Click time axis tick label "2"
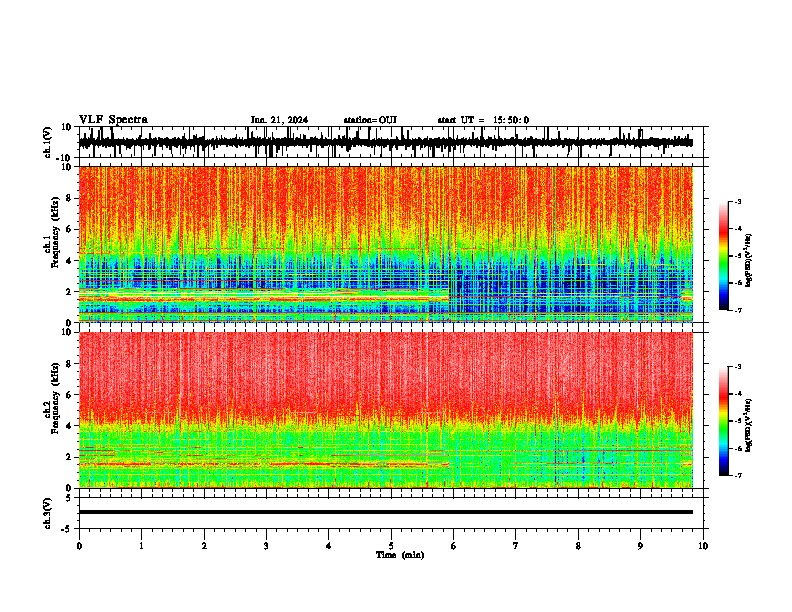Screen dimensions: 792x612 point(204,546)
